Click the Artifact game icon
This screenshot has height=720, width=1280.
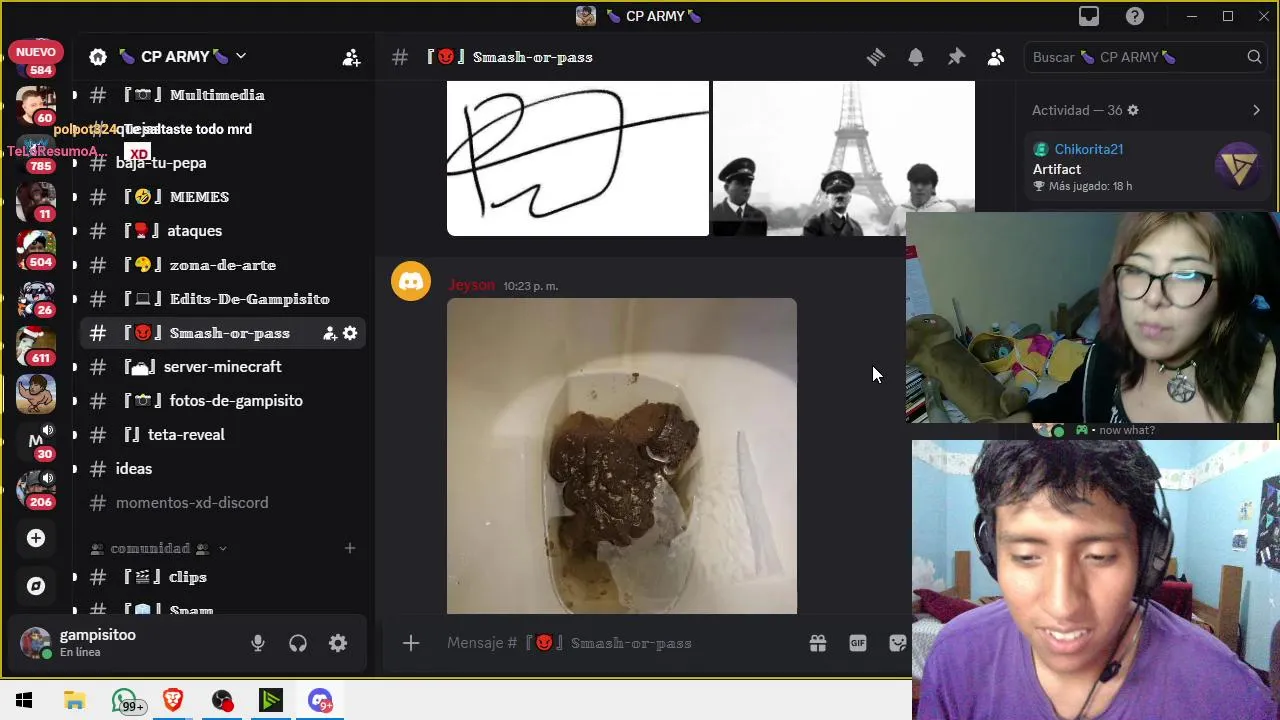point(1238,166)
